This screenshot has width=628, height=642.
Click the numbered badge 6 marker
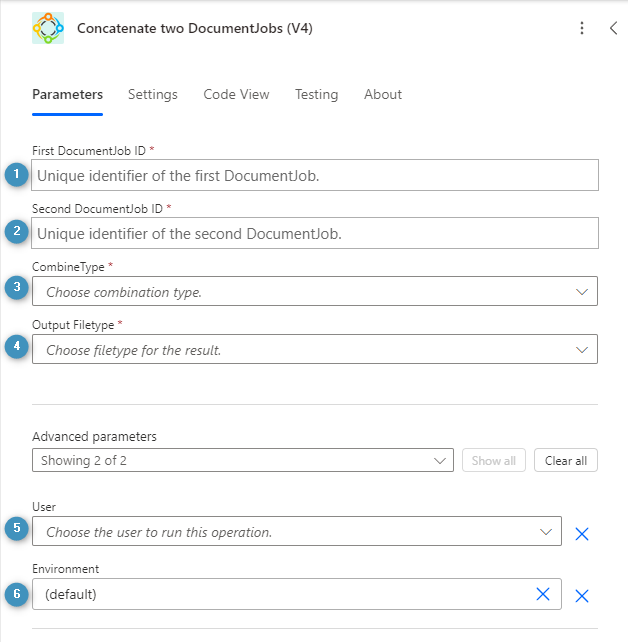16,593
